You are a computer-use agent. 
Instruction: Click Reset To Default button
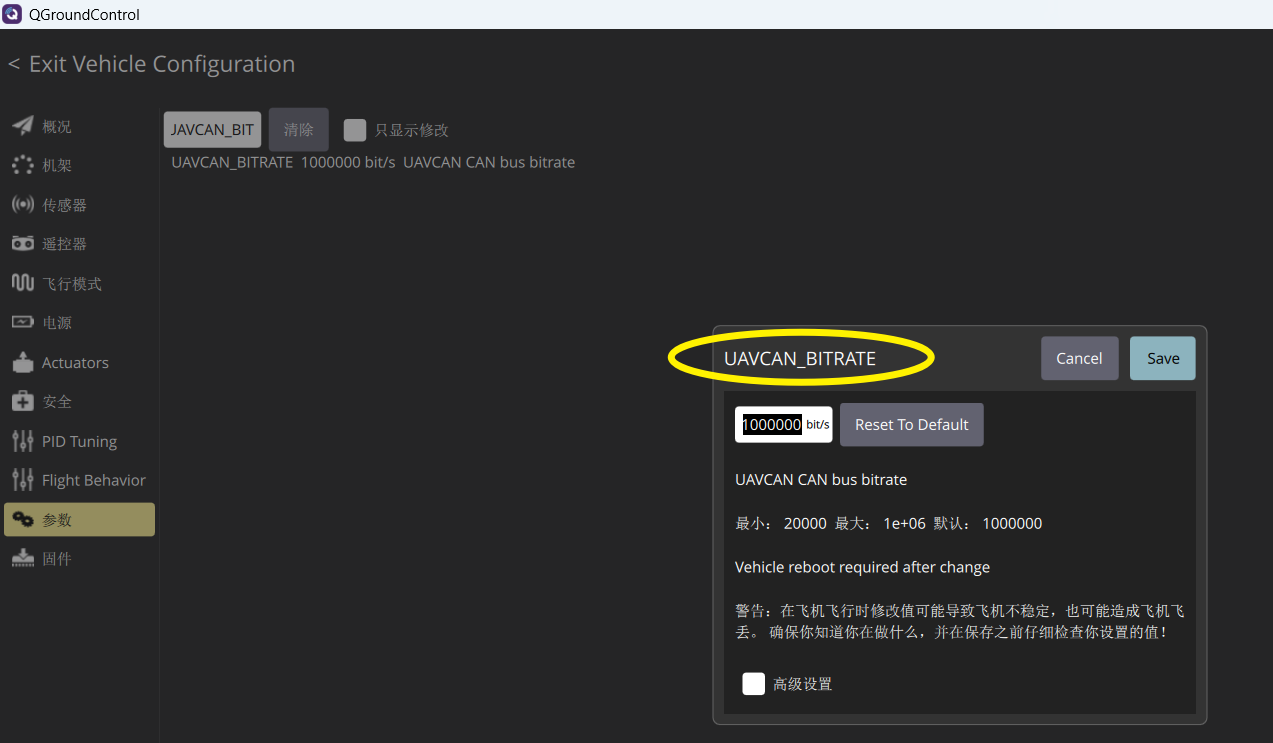(912, 424)
